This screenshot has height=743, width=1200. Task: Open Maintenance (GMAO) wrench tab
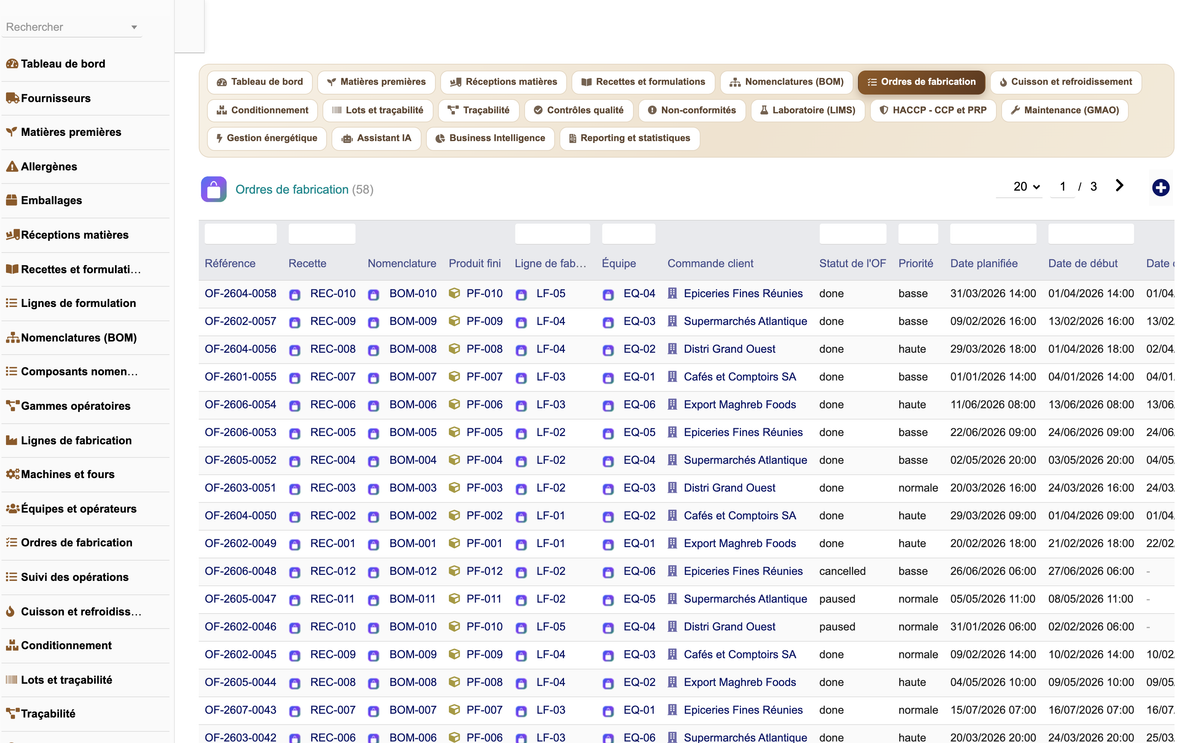1064,110
